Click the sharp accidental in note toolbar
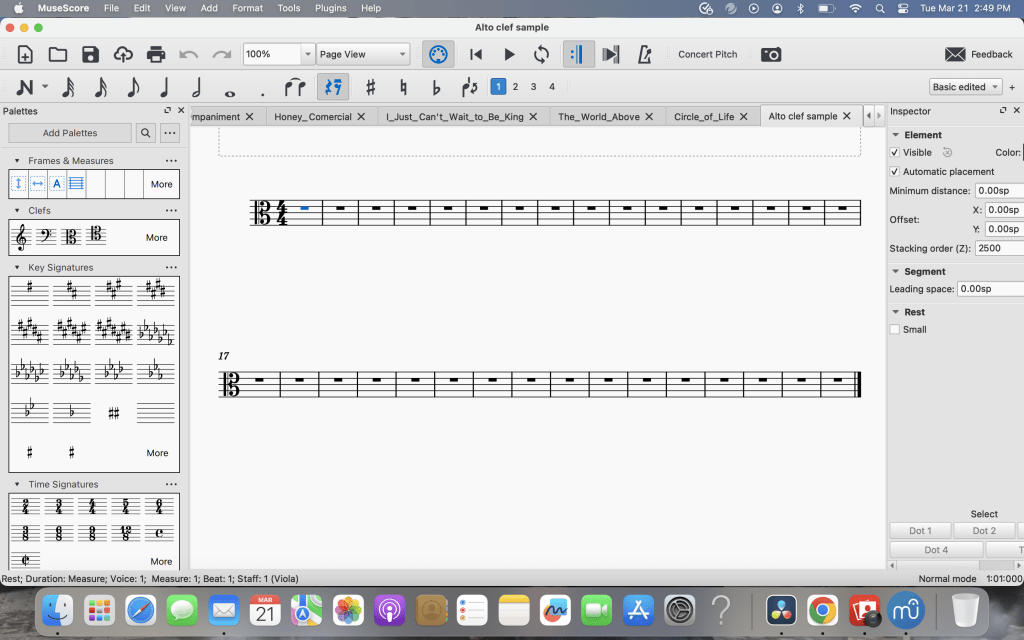The height and width of the screenshot is (640, 1024). click(x=370, y=87)
